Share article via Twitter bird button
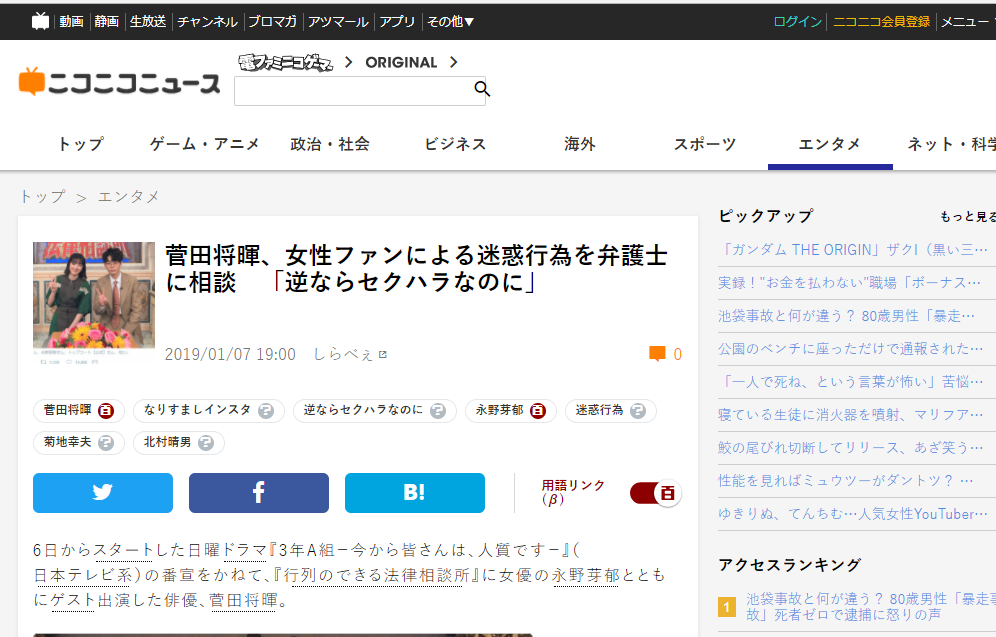This screenshot has height=637, width=996. point(102,493)
